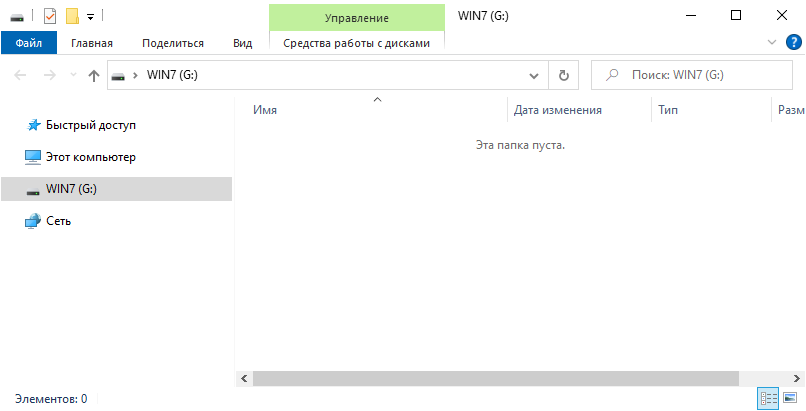
Task: Click WIN7 (G:) in the address bar
Action: pos(172,75)
